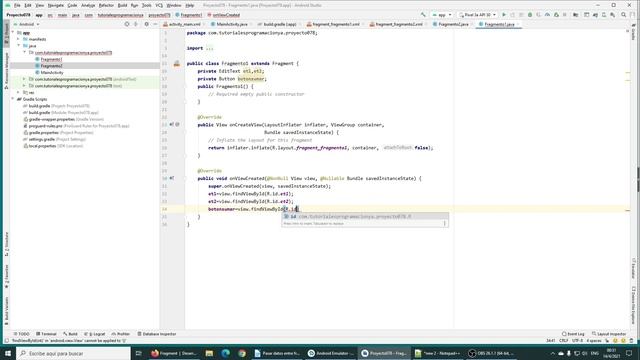This screenshot has width=640, height=360.
Task: Collapse the Gradle Scripts node
Action: coord(13,99)
